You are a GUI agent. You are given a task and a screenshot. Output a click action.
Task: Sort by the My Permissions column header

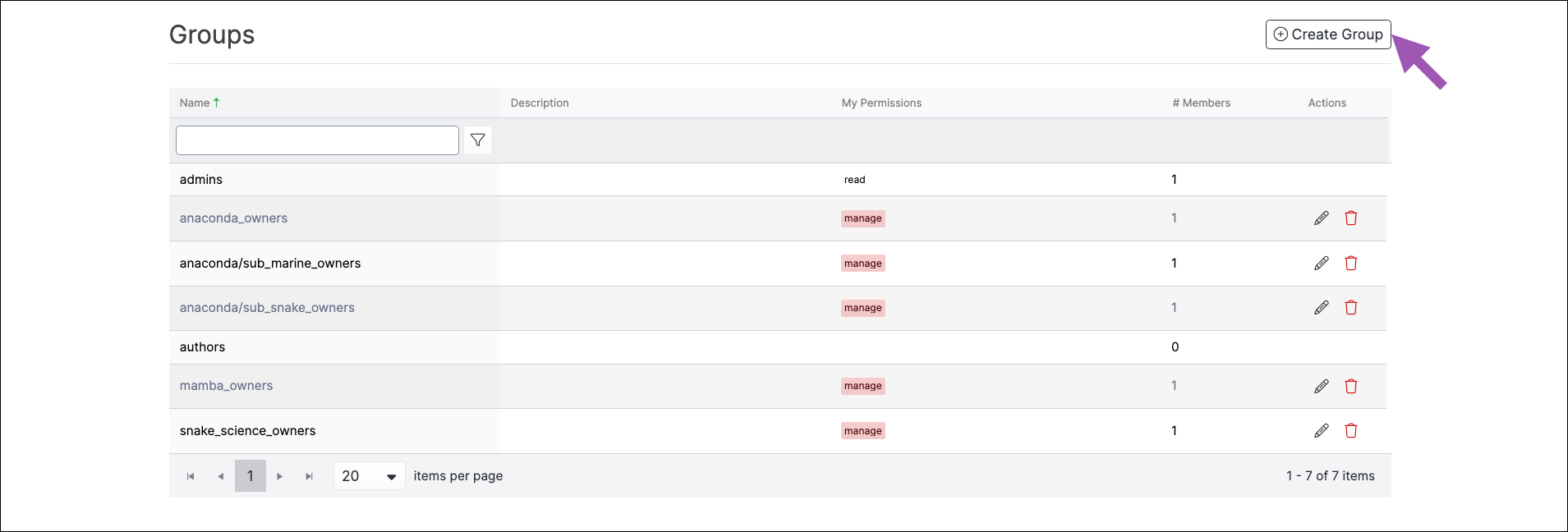coord(881,103)
